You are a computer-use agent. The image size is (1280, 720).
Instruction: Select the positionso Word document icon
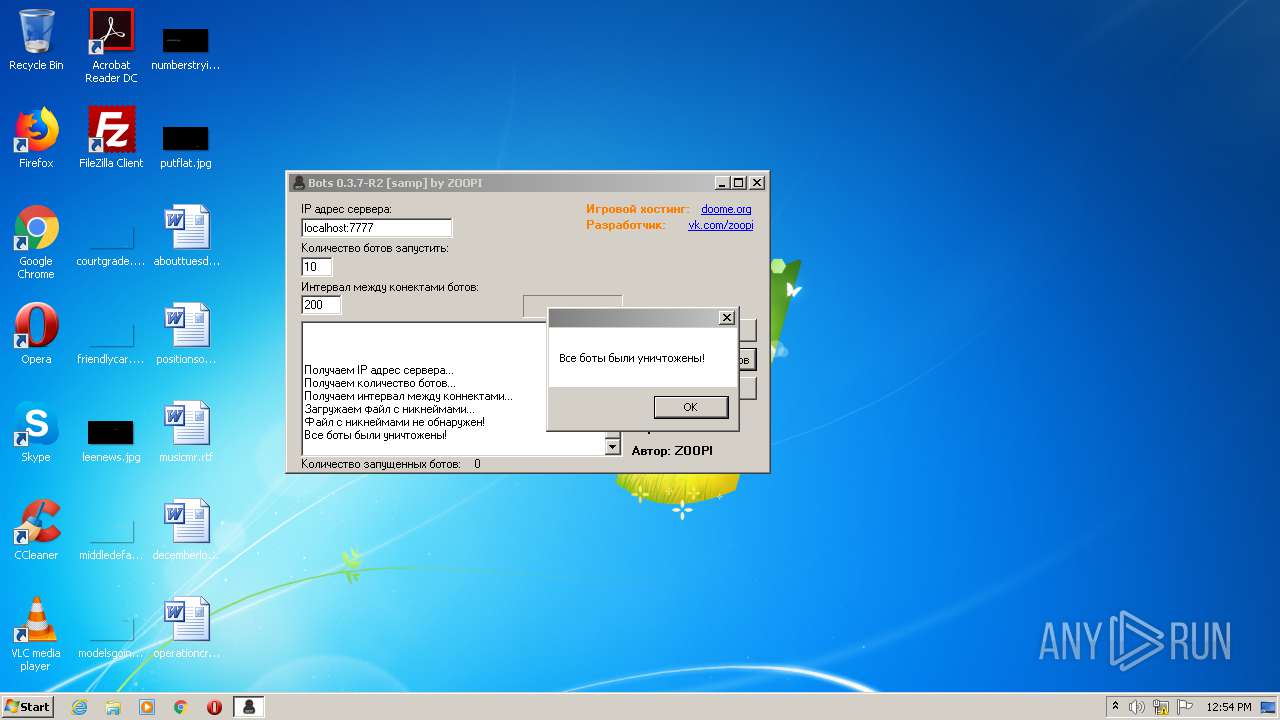click(x=186, y=334)
